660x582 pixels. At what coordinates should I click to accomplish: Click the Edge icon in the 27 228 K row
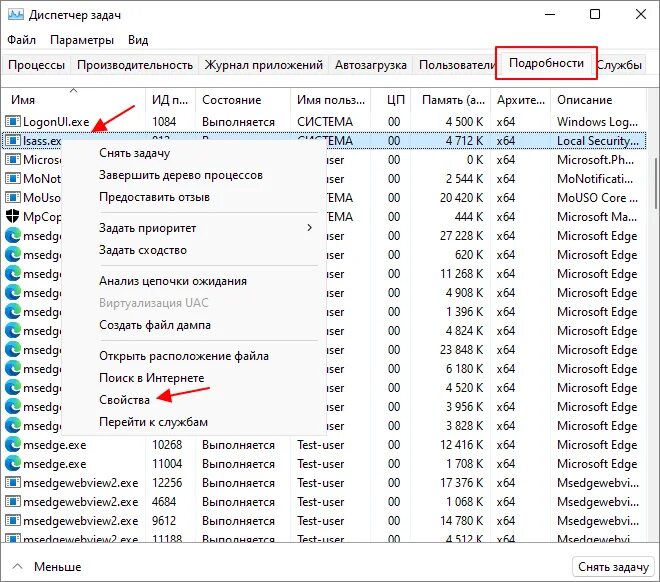click(x=13, y=235)
